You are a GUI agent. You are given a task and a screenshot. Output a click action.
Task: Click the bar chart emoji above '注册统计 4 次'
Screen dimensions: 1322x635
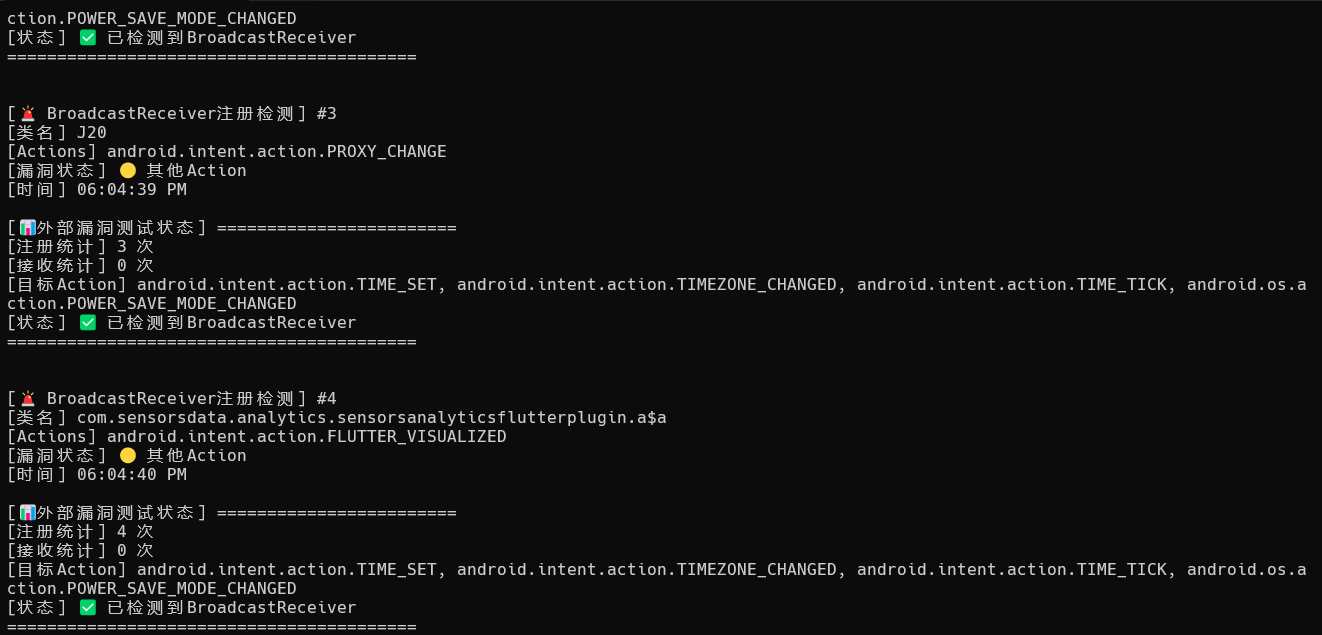click(x=28, y=512)
